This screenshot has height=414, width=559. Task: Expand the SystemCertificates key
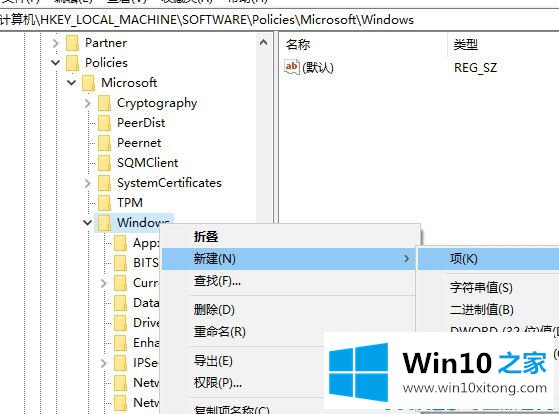tap(88, 183)
